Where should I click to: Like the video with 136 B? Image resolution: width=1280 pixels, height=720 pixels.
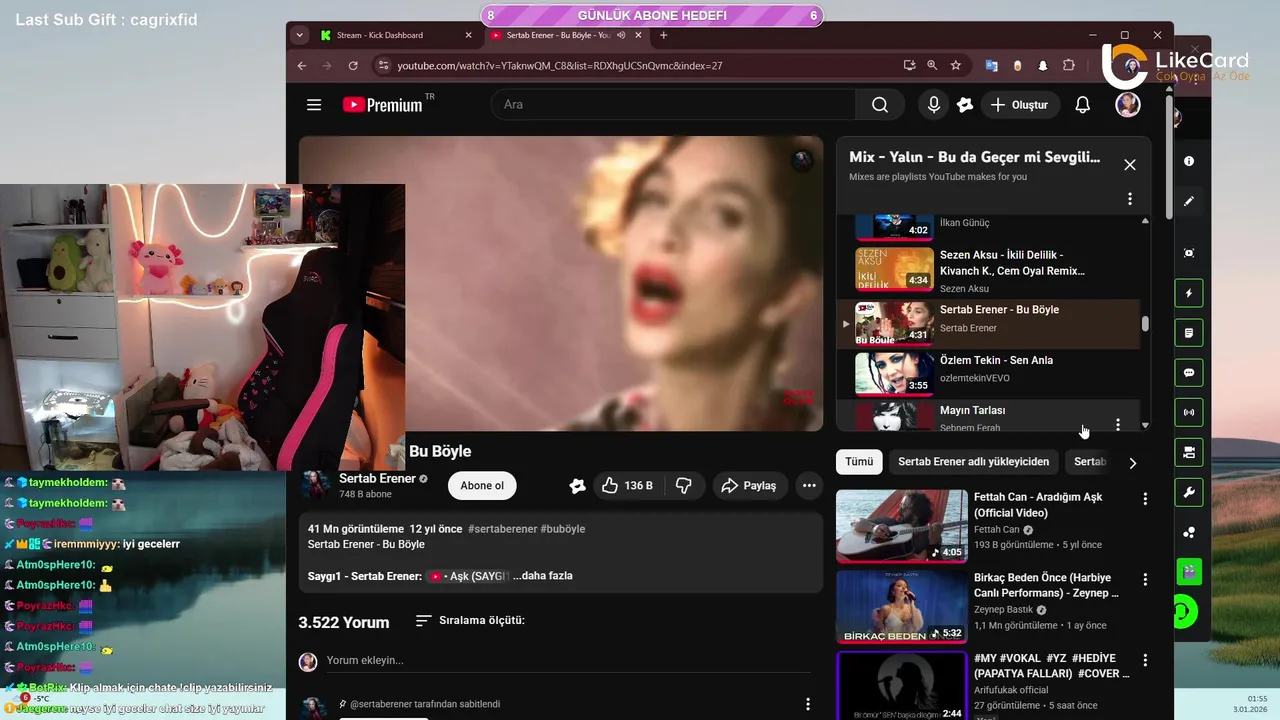click(627, 485)
